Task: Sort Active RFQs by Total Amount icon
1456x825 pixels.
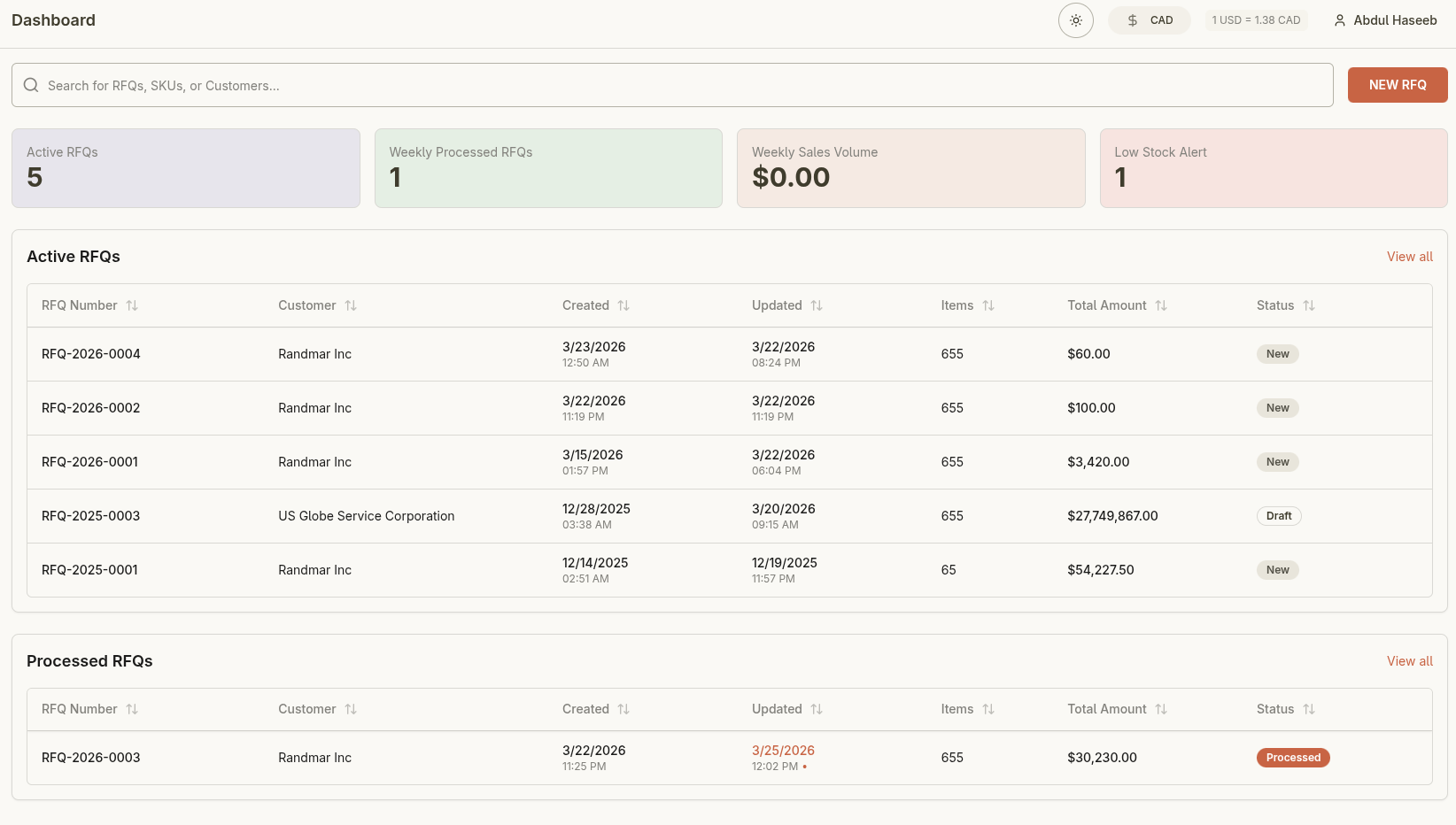Action: [x=1161, y=305]
